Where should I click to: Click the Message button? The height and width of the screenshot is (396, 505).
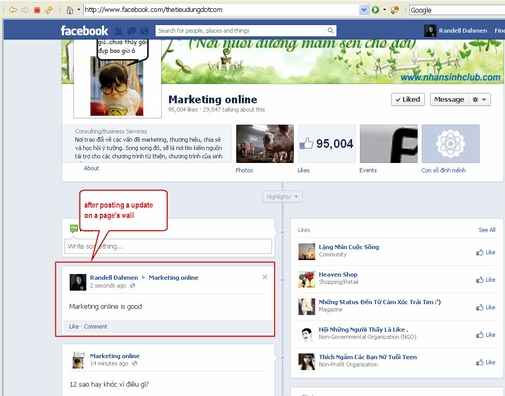[x=449, y=99]
